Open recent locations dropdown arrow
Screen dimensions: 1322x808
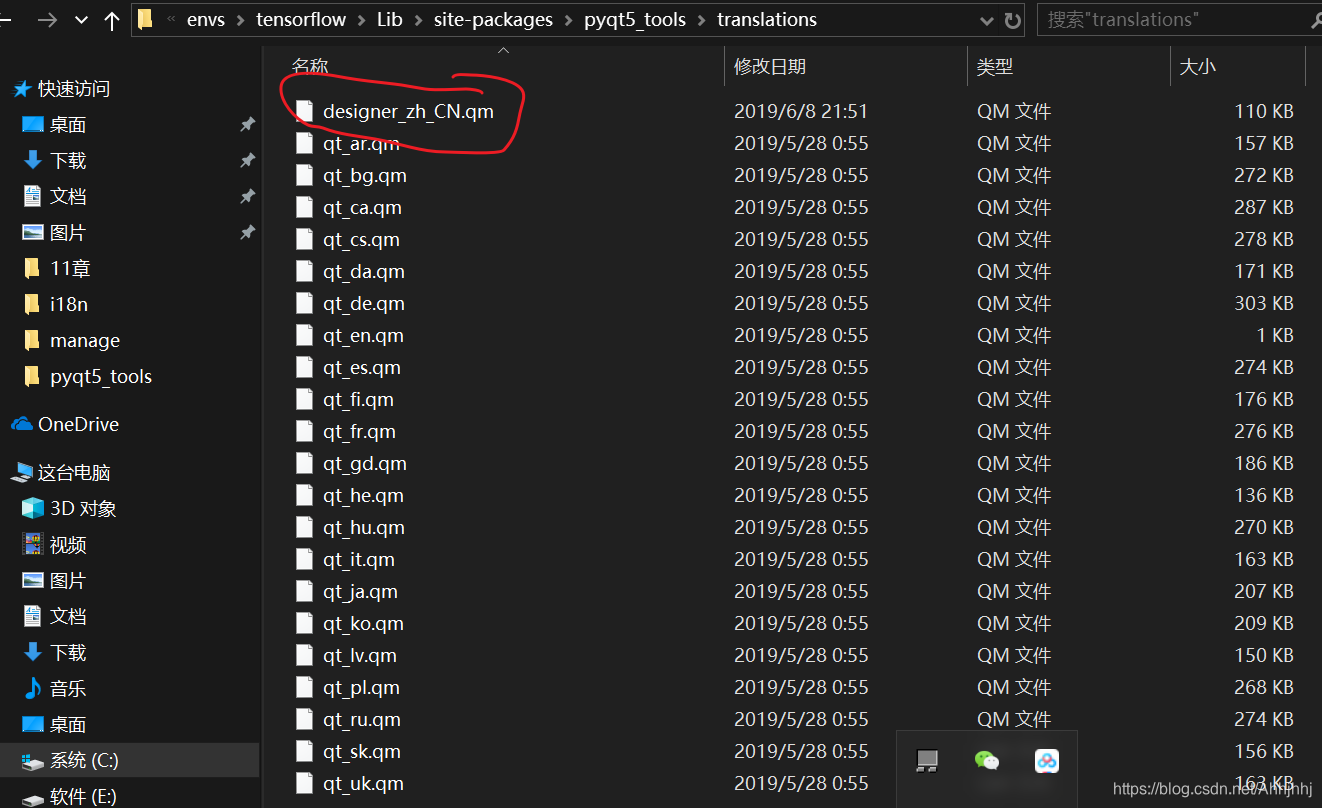pyautogui.click(x=81, y=20)
